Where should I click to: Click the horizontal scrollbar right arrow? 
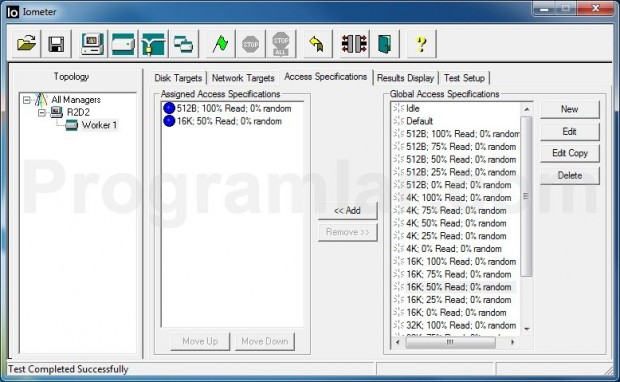tap(512, 342)
